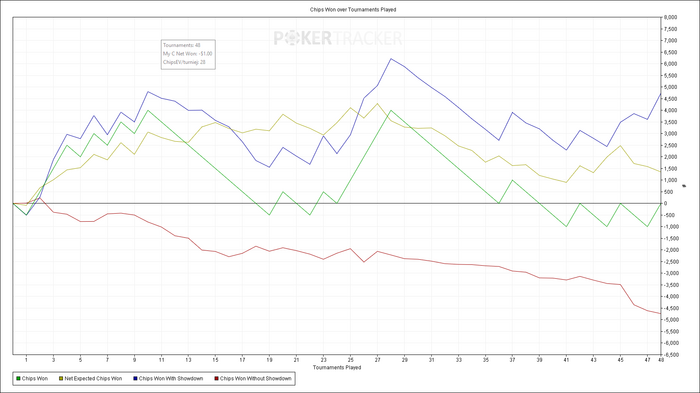Click the 5,000 y-axis tick label
This screenshot has height=393, width=700.
[x=671, y=87]
